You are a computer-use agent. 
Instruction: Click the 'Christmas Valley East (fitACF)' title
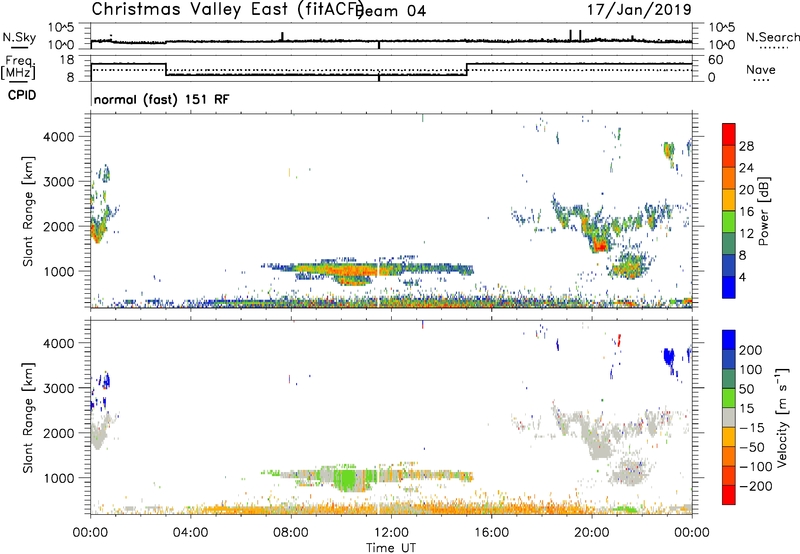pyautogui.click(x=228, y=9)
